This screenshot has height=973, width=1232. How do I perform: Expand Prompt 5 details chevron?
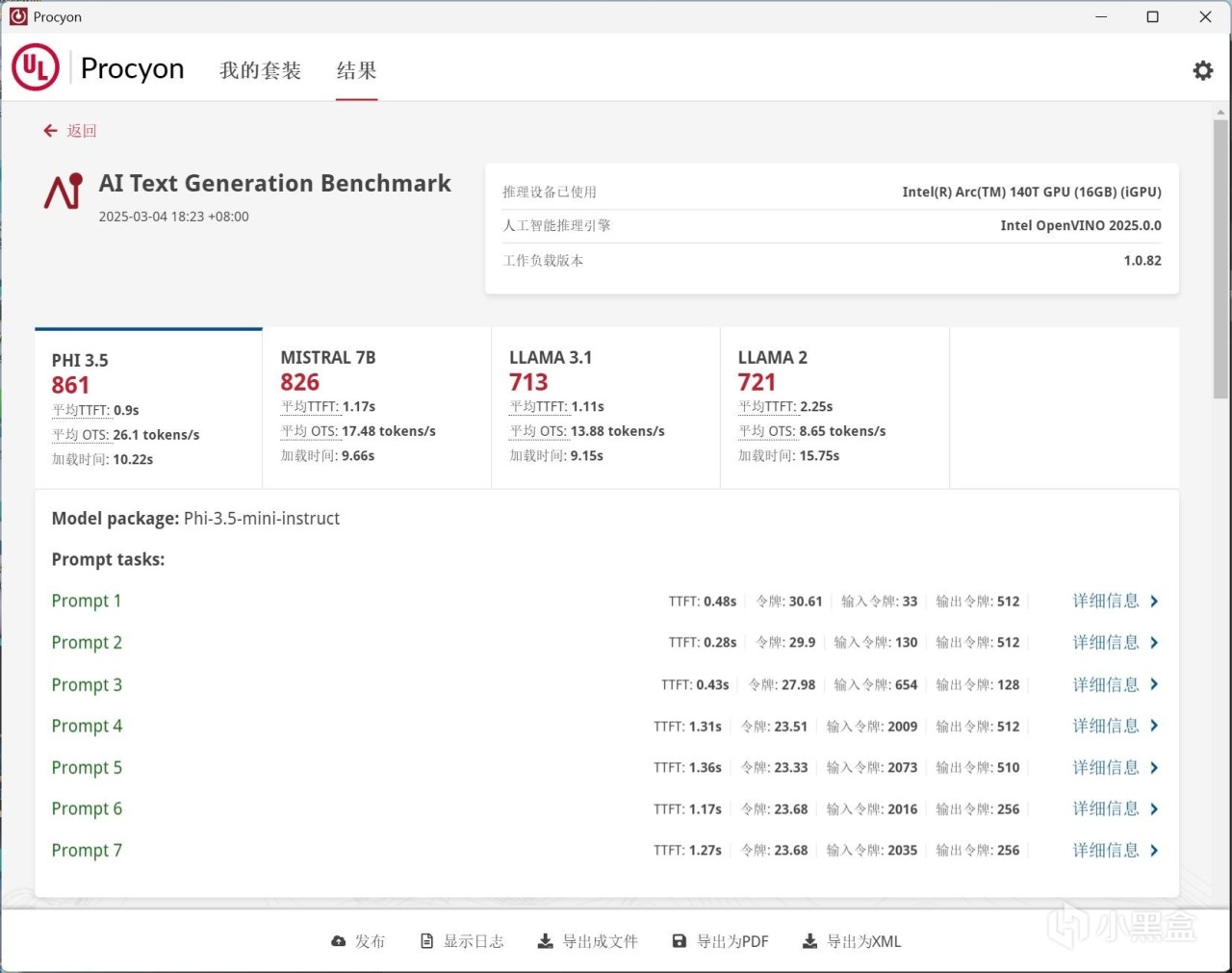[x=1154, y=767]
